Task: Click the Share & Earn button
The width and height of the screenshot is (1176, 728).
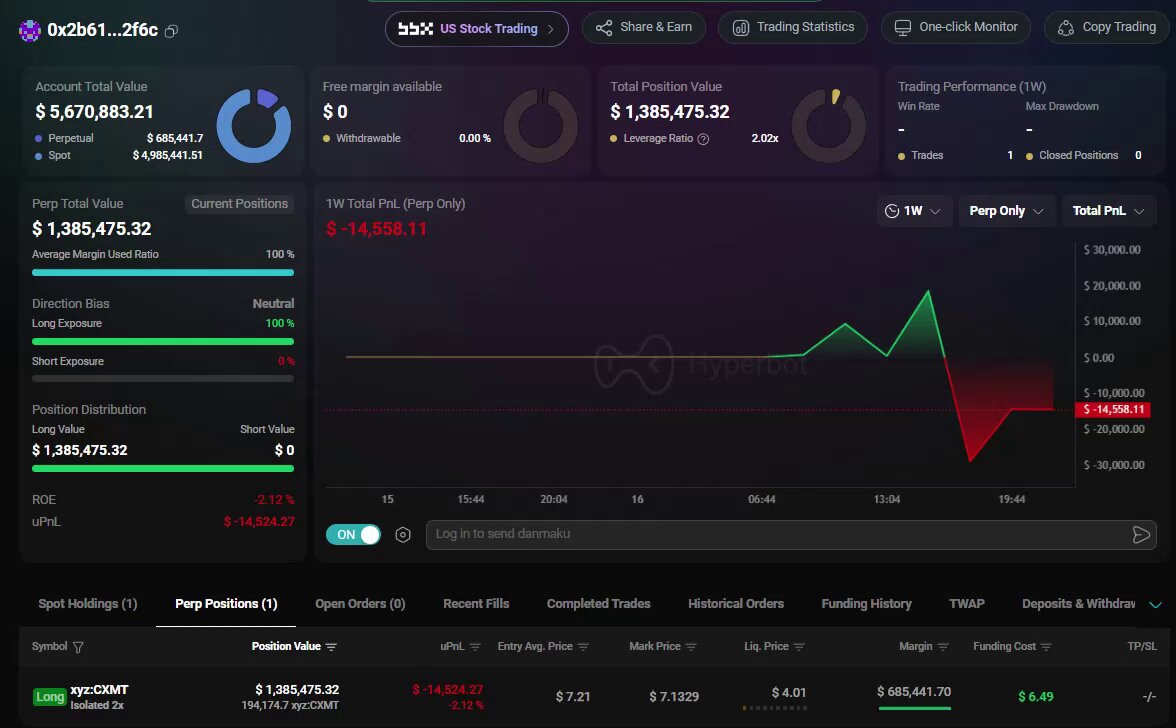Action: [x=644, y=28]
